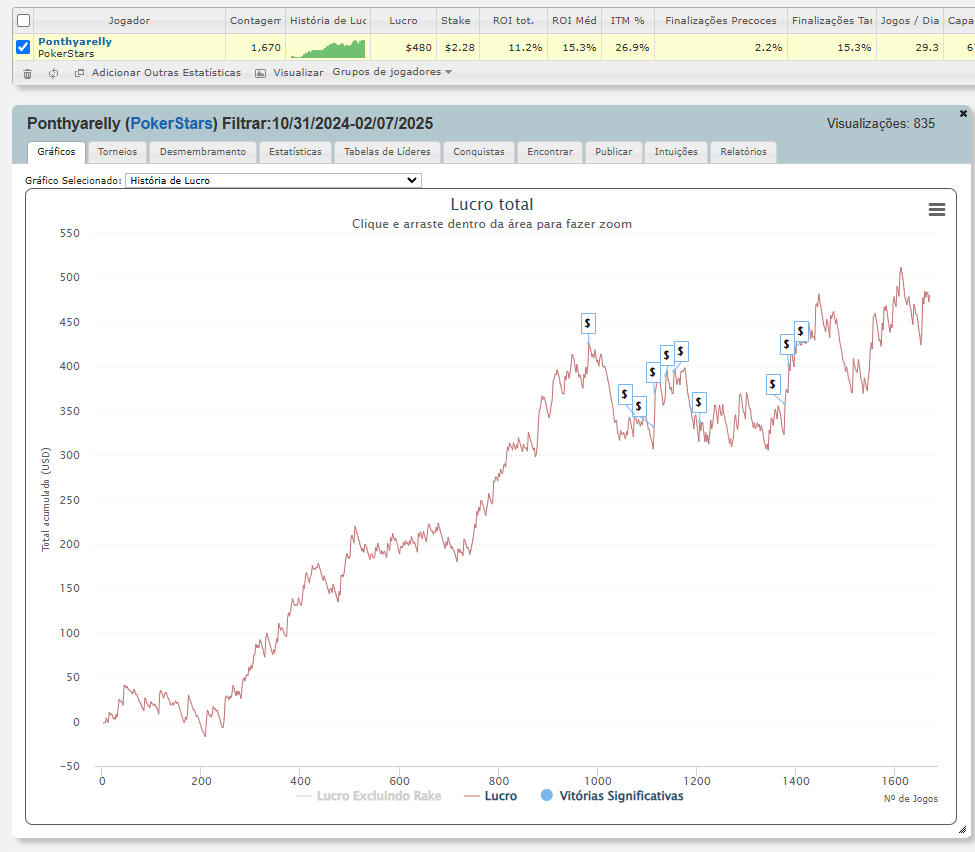This screenshot has width=975, height=852.
Task: Click the PokerStars link in panel title
Action: (172, 123)
